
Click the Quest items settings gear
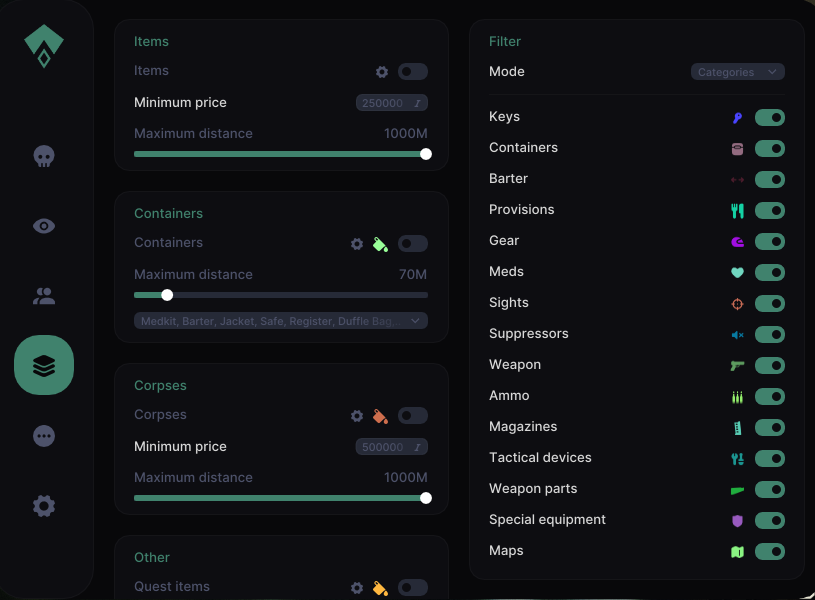click(357, 588)
